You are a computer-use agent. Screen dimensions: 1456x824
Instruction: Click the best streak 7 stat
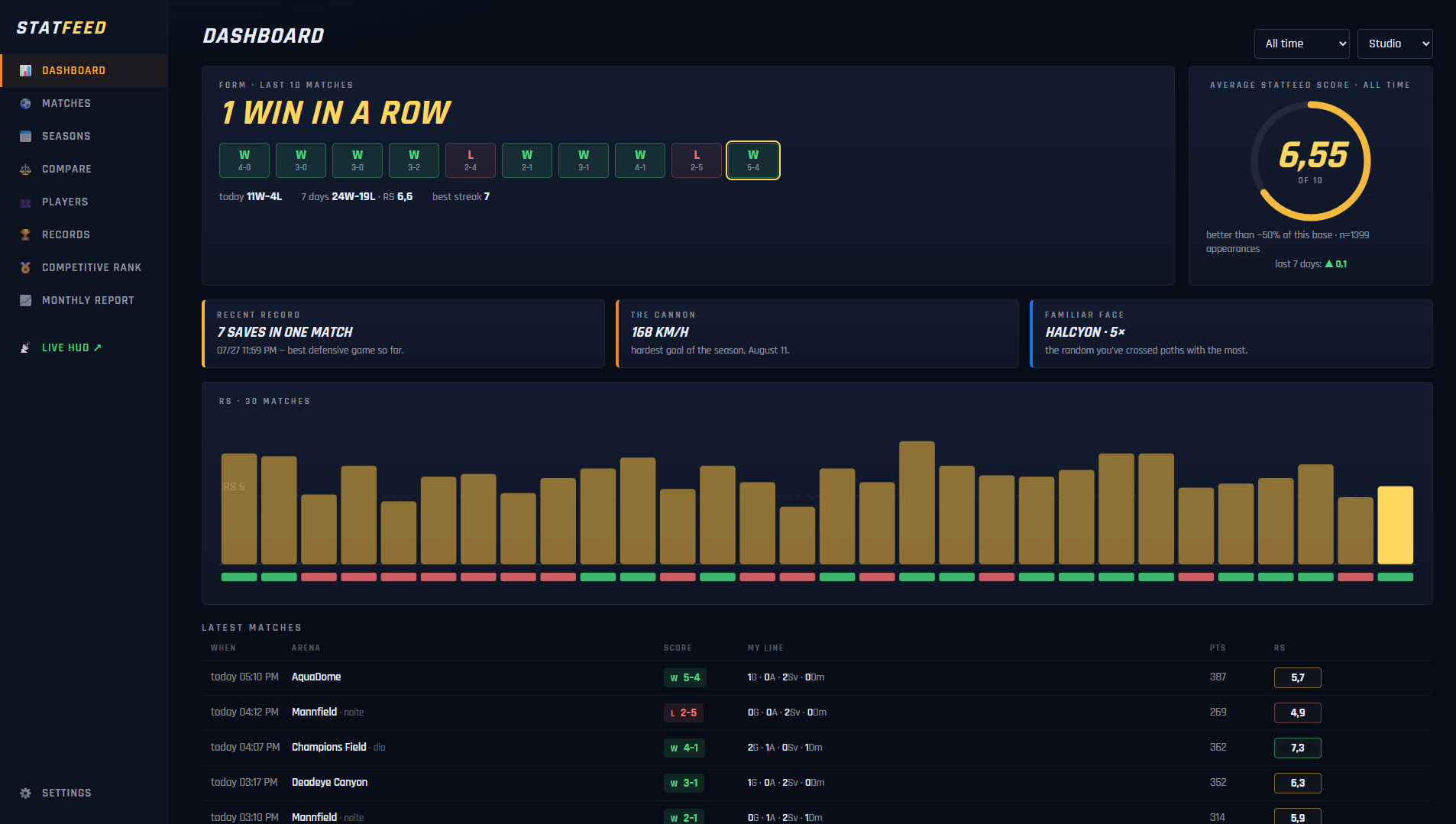tap(461, 197)
